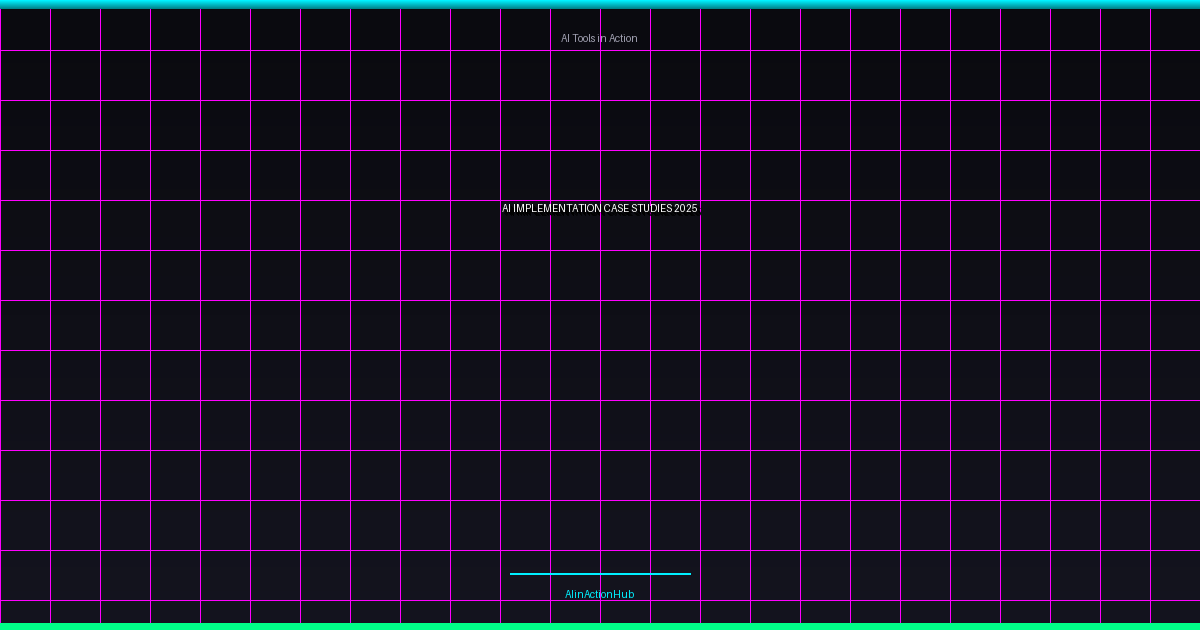This screenshot has width=1200, height=630.
Task: Click the "Hub" part of AIinActionHub
Action: click(624, 594)
